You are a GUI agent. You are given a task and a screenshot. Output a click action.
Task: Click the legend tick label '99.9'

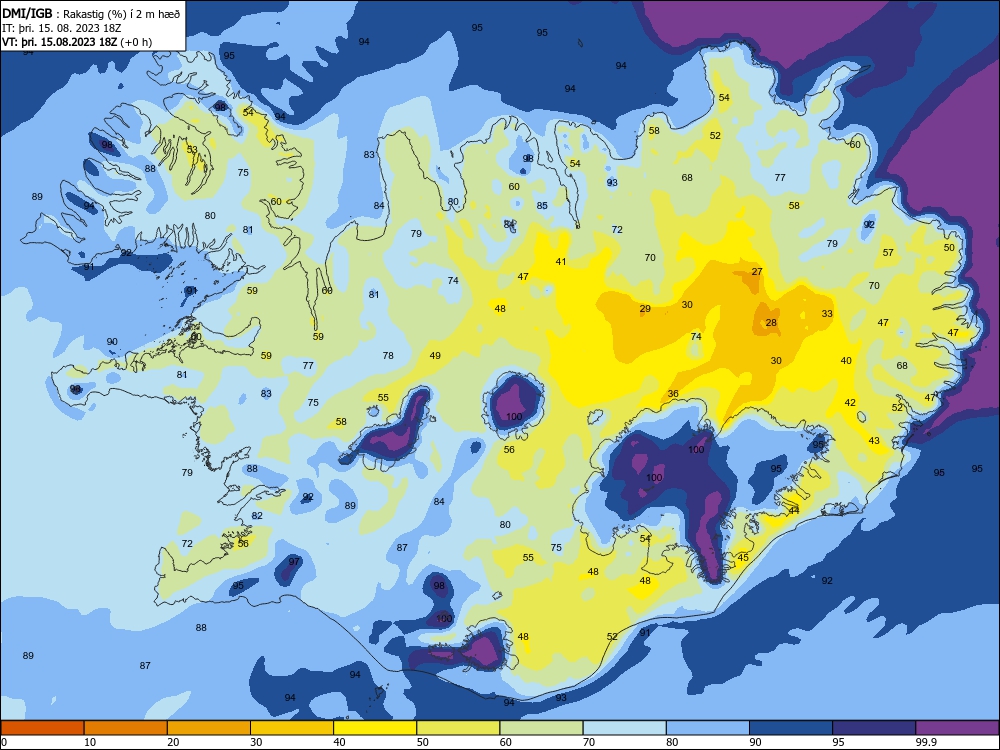click(x=926, y=742)
